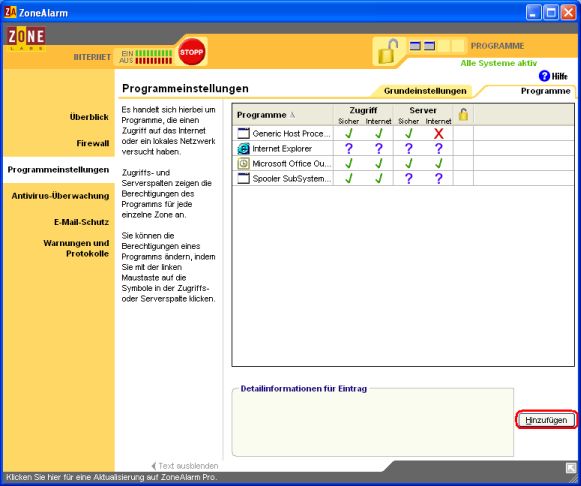Click the PROGRAMME label in header
The image size is (581, 486).
[x=497, y=46]
